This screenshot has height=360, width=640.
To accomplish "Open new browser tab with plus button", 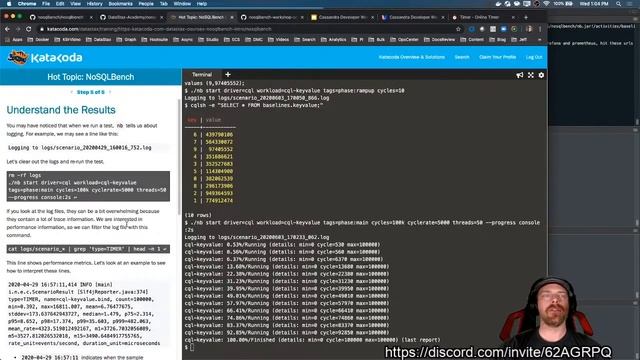I will click(526, 17).
